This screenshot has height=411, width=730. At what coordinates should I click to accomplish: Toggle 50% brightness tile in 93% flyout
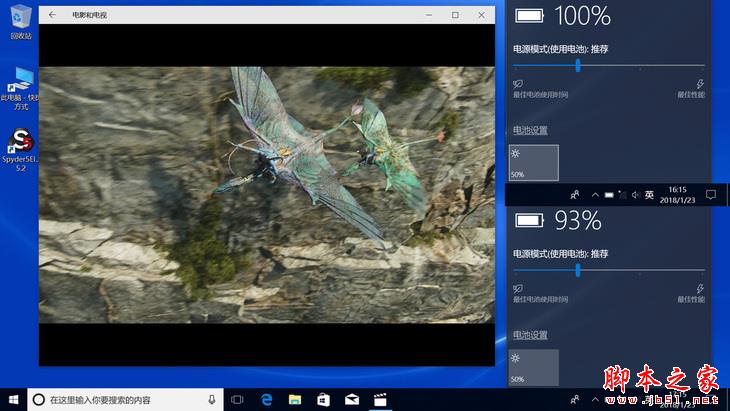coord(534,367)
